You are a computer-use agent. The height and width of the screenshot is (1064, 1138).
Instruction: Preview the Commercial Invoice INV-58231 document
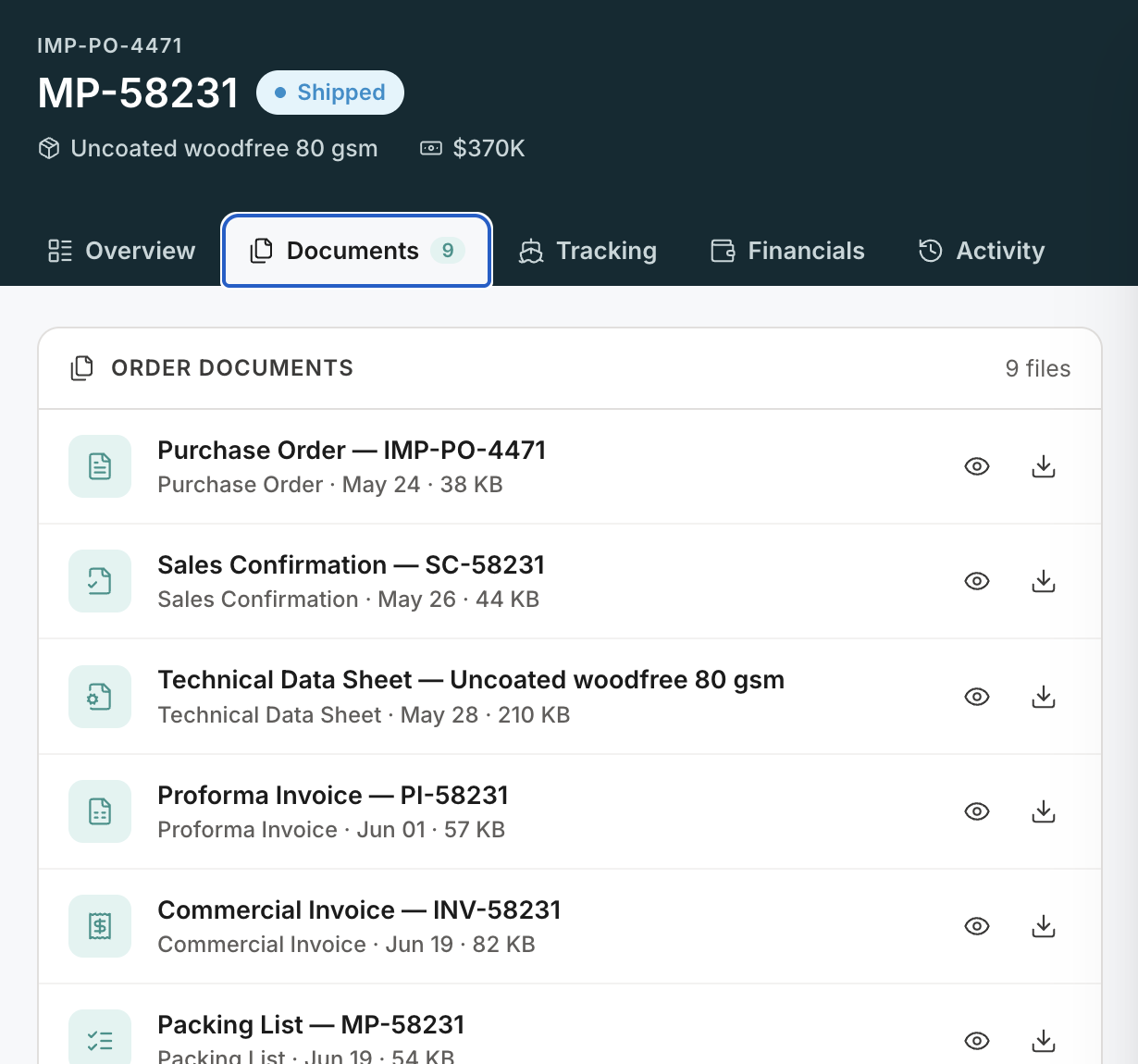click(x=977, y=926)
